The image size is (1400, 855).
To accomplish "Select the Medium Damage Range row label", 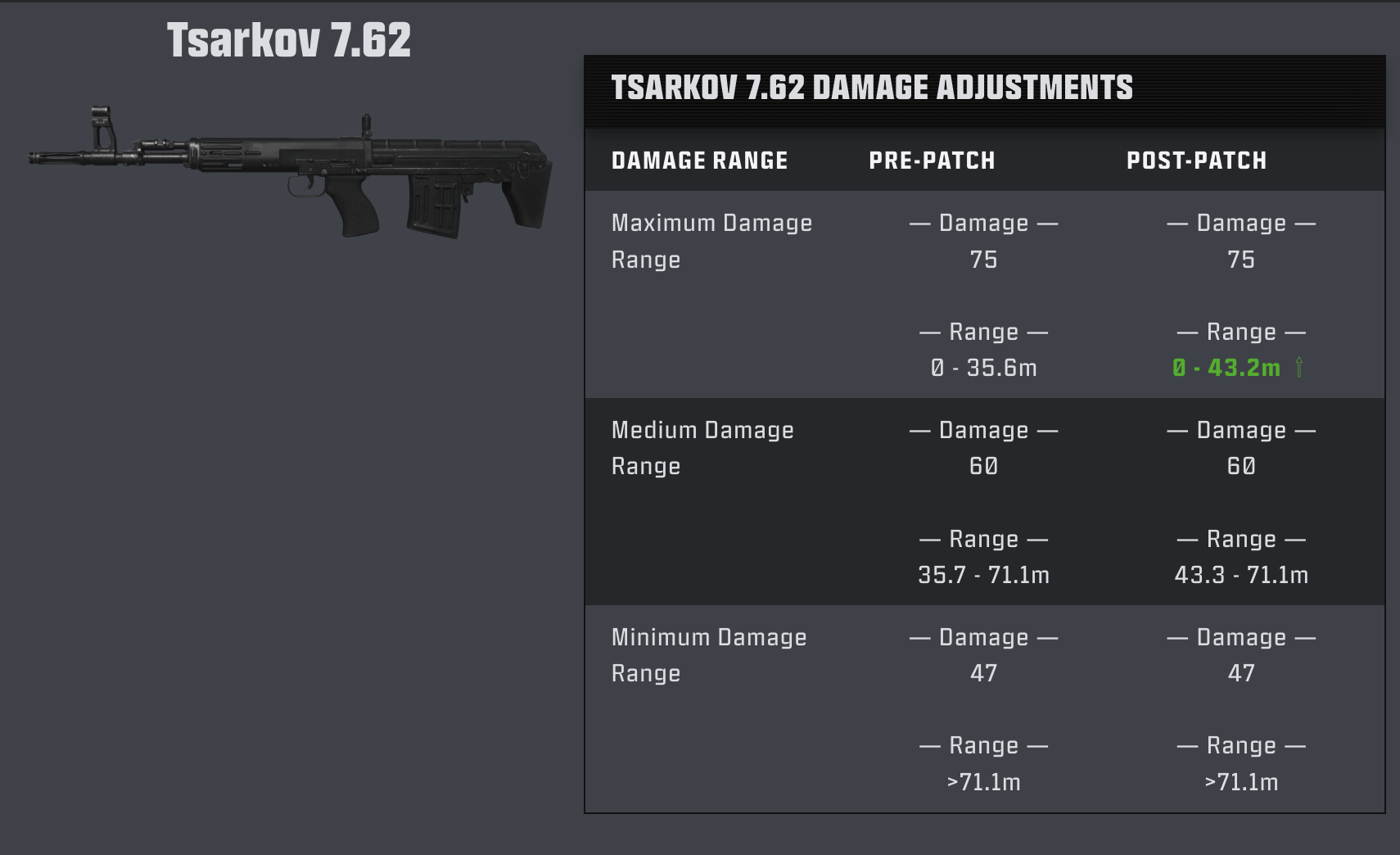I will click(702, 448).
